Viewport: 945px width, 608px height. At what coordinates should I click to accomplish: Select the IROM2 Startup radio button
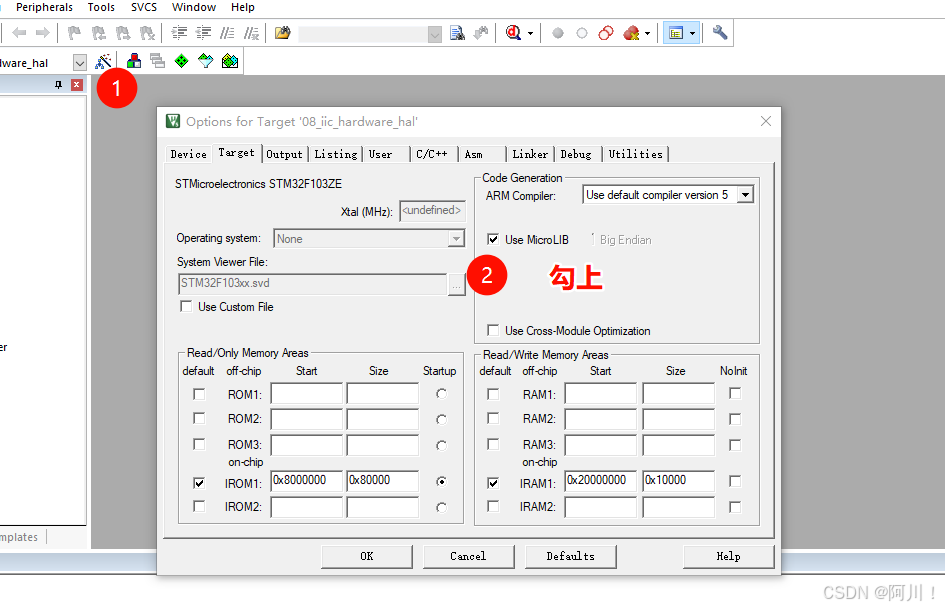442,507
